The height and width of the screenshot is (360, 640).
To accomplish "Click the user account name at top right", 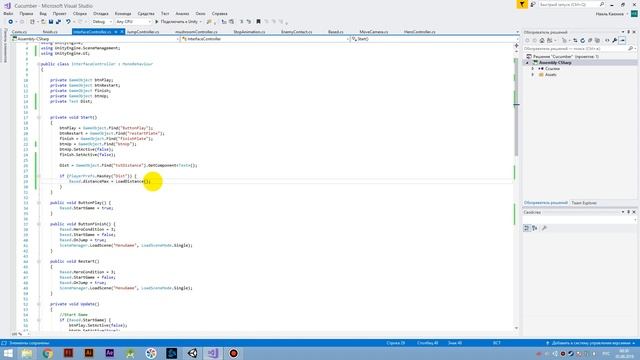I will (609, 14).
